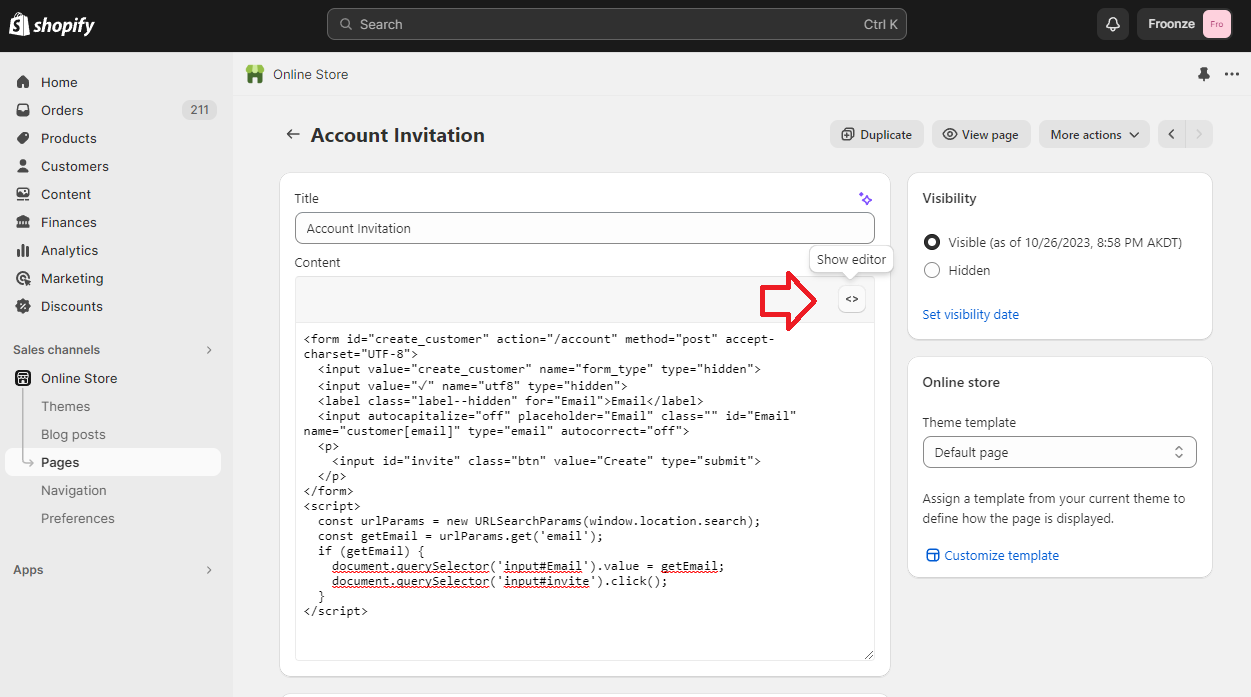
Task: Click inside the HTML content area
Action: click(585, 491)
